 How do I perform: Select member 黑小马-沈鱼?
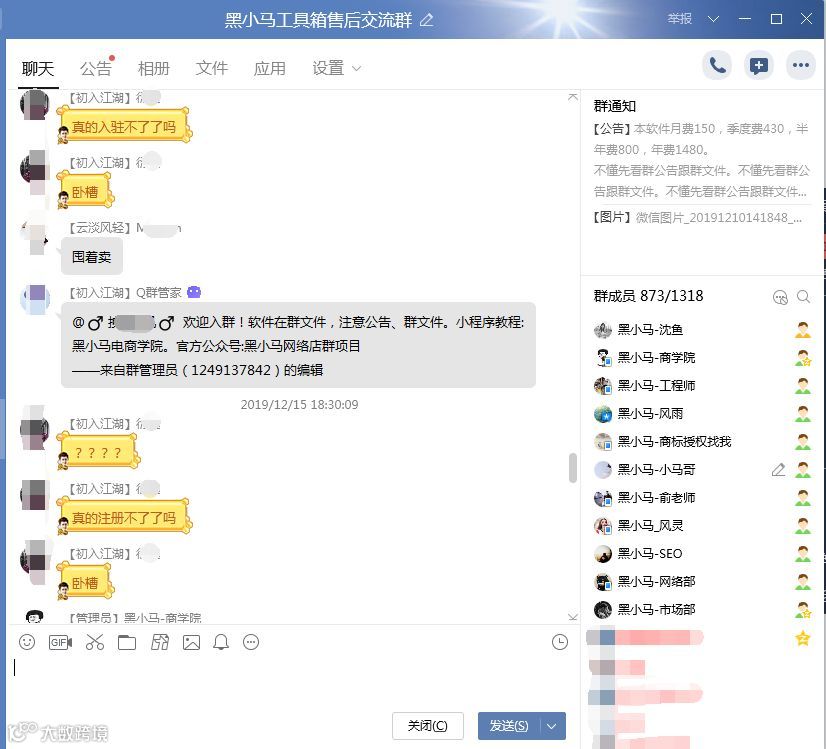click(x=701, y=330)
